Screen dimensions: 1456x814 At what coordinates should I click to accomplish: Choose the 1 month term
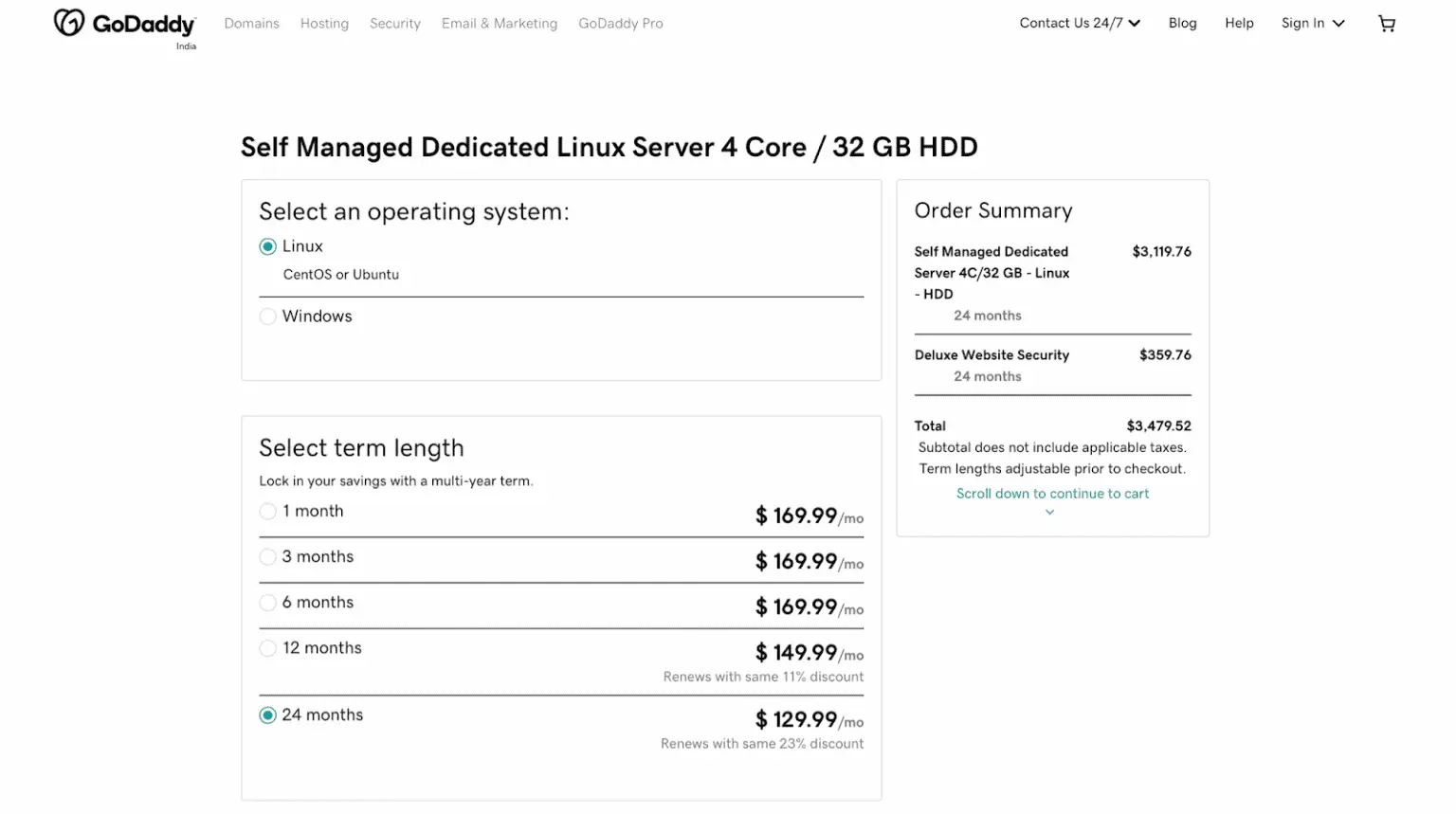(268, 512)
